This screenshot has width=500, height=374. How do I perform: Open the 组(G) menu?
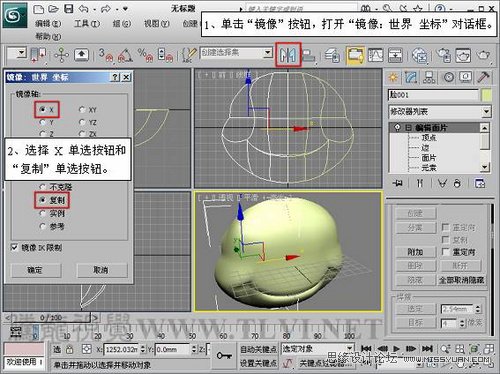pyautogui.click(x=122, y=24)
